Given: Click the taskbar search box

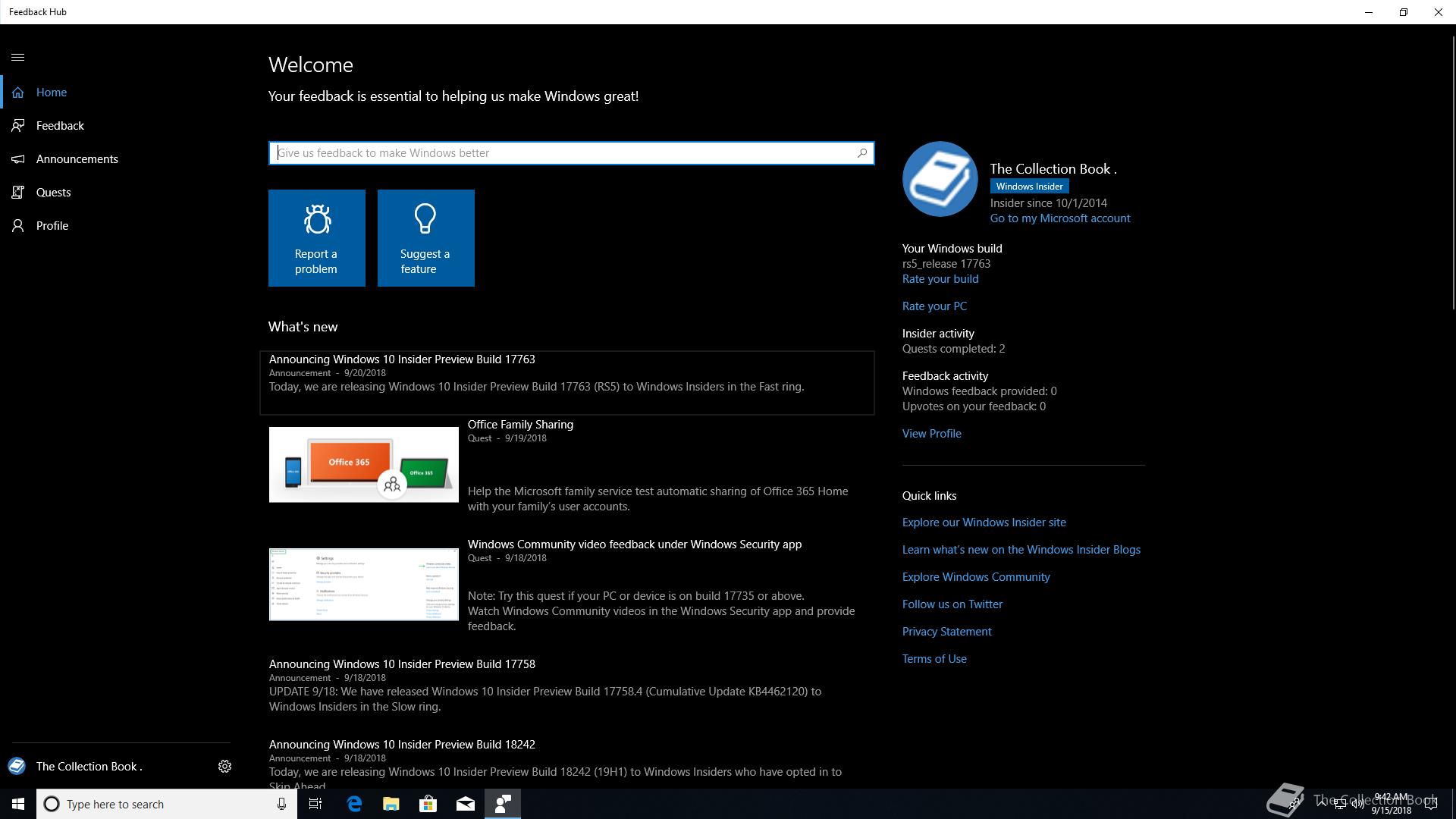Looking at the screenshot, I should pyautogui.click(x=167, y=804).
